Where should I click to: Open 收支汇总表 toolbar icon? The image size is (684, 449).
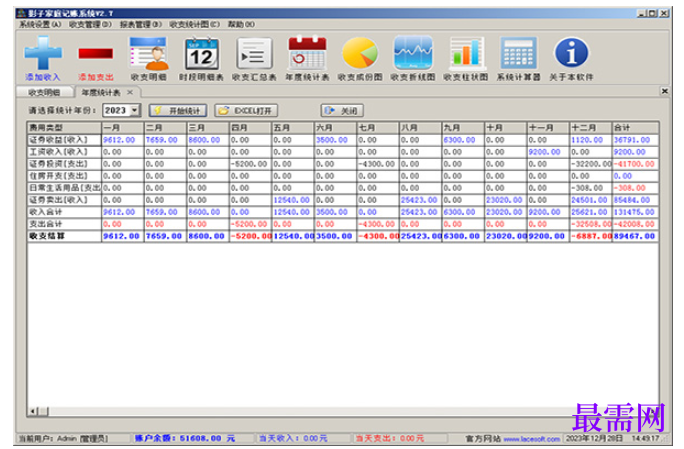254,53
